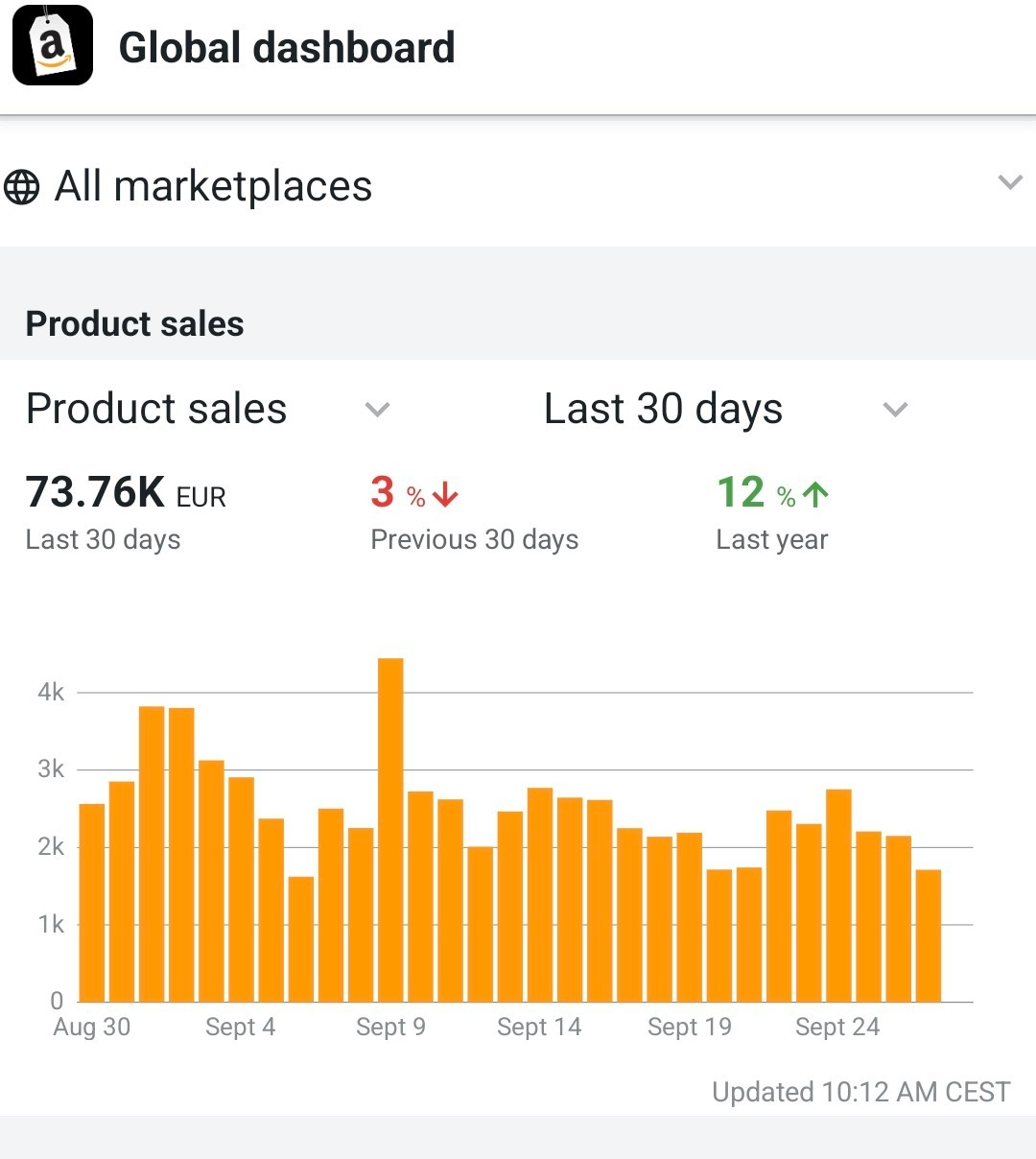
Task: Tap the 73.76K EUR sales figure
Action: coord(125,494)
